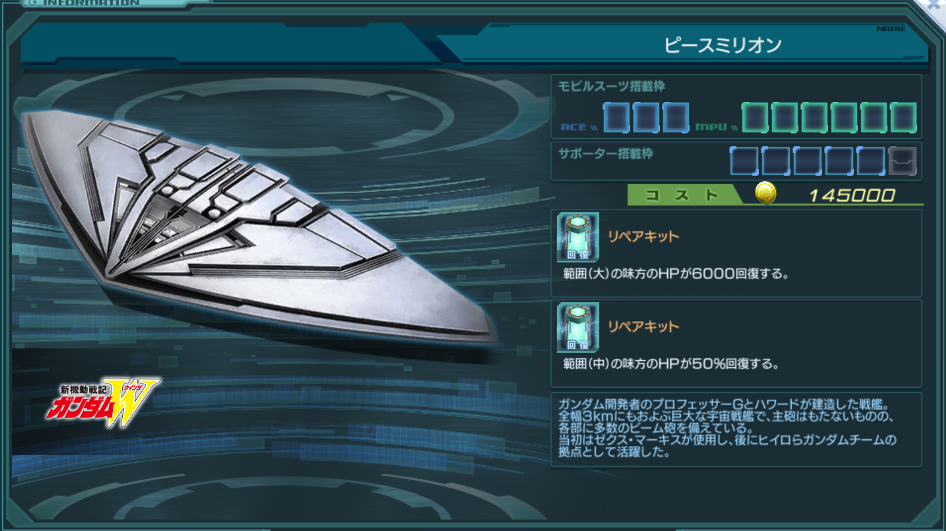Click the 145000 cost value
Screen dimensions: 946x531
(851, 196)
